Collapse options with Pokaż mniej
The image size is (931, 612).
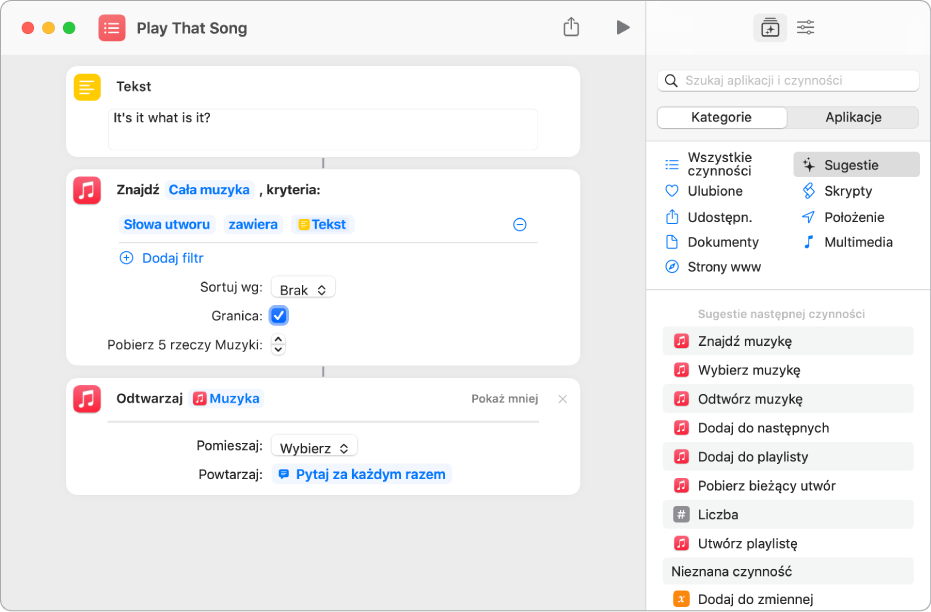coord(505,399)
